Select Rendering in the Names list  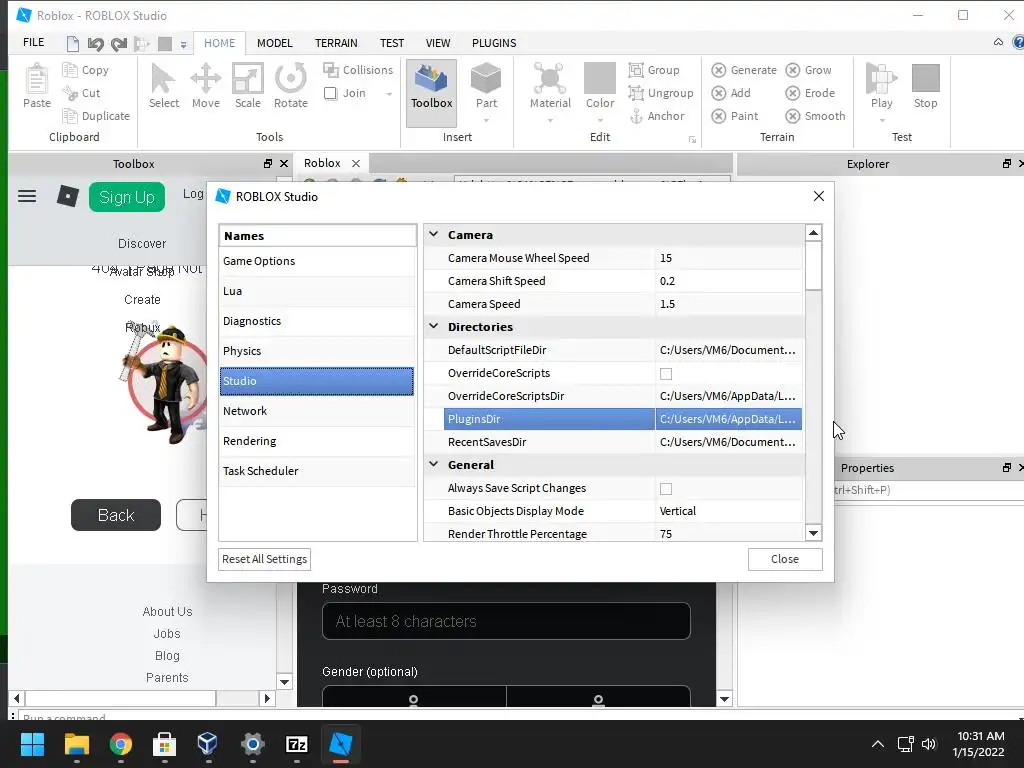tap(317, 441)
